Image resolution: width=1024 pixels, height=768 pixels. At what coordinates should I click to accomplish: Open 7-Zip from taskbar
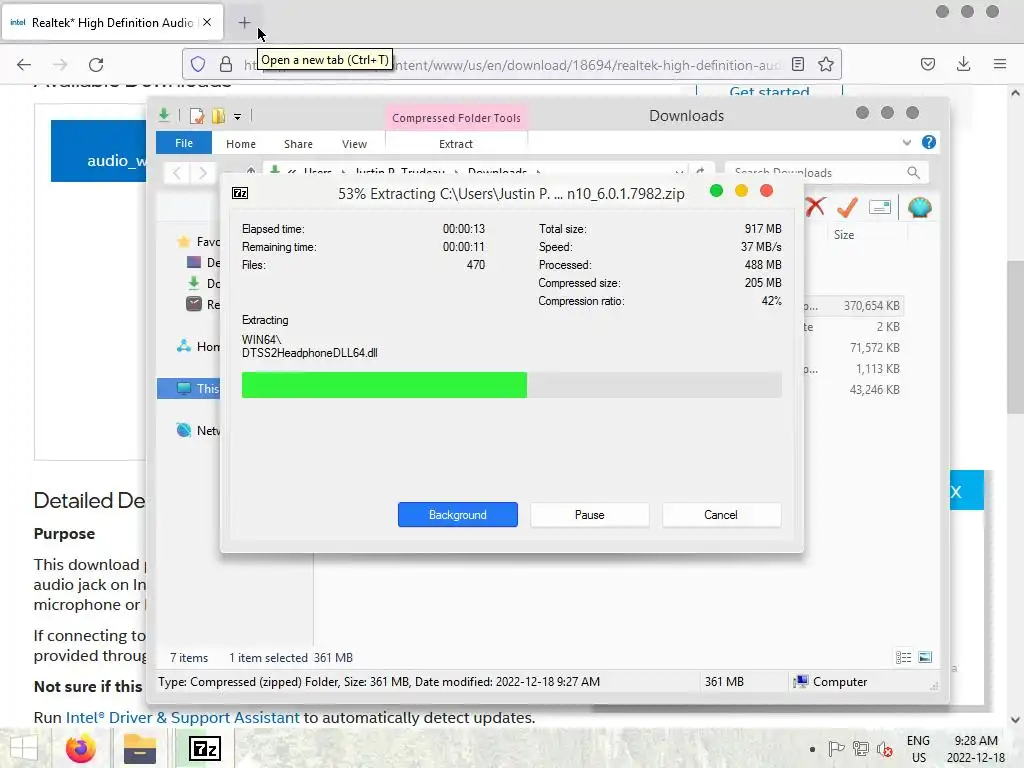[x=204, y=748]
